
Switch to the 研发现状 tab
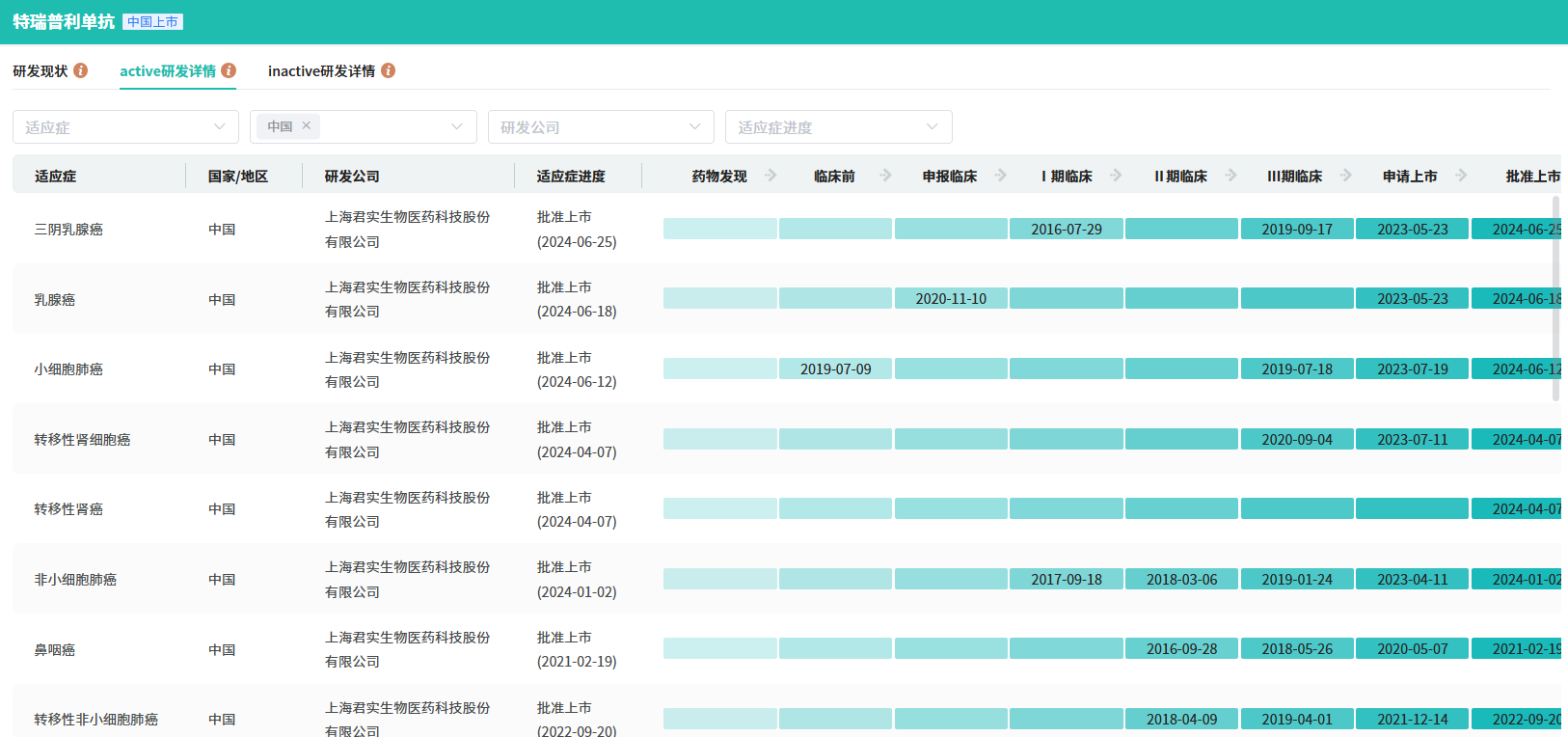[x=41, y=71]
